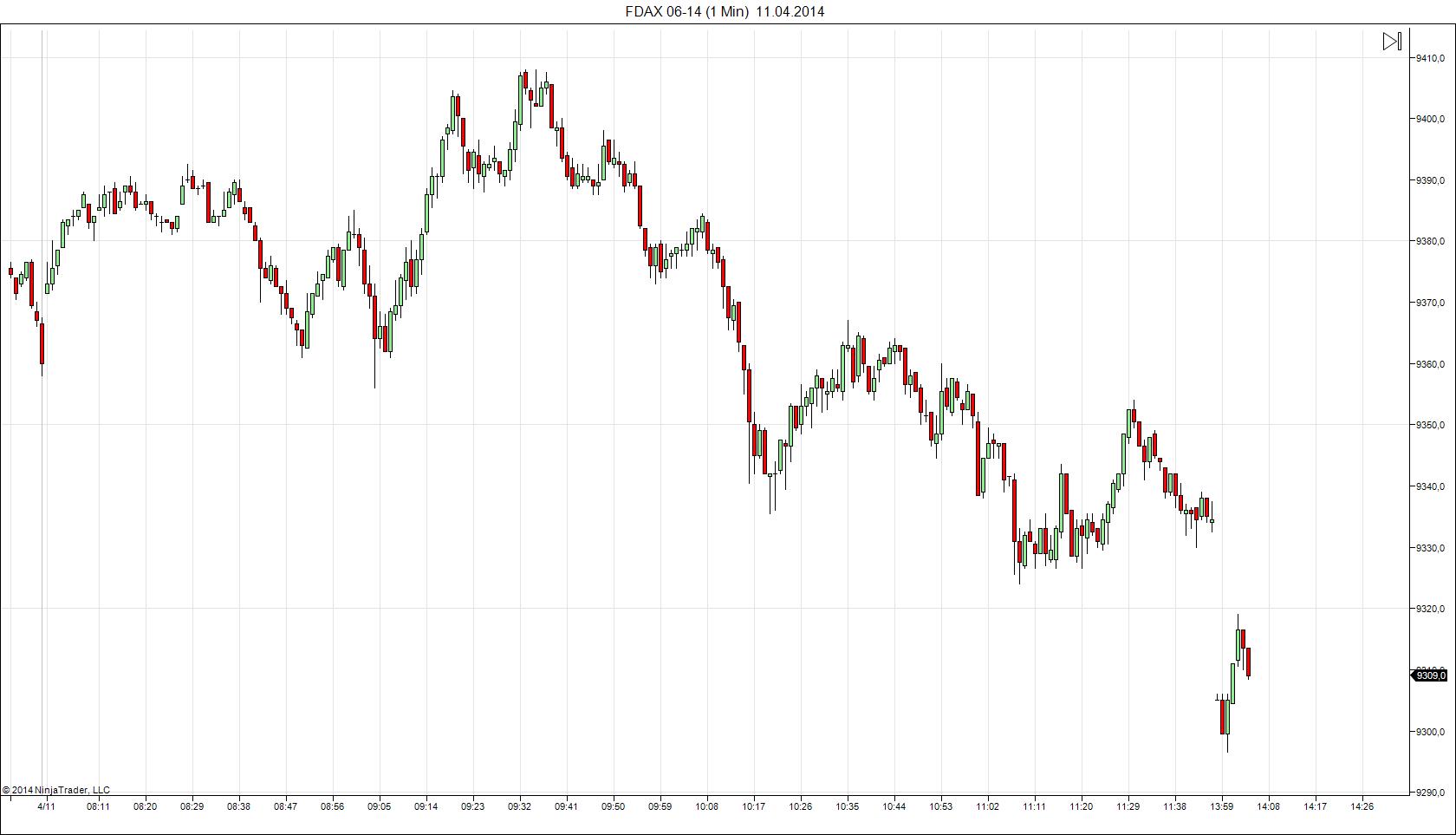Click the 08:29 time axis label

(x=192, y=806)
